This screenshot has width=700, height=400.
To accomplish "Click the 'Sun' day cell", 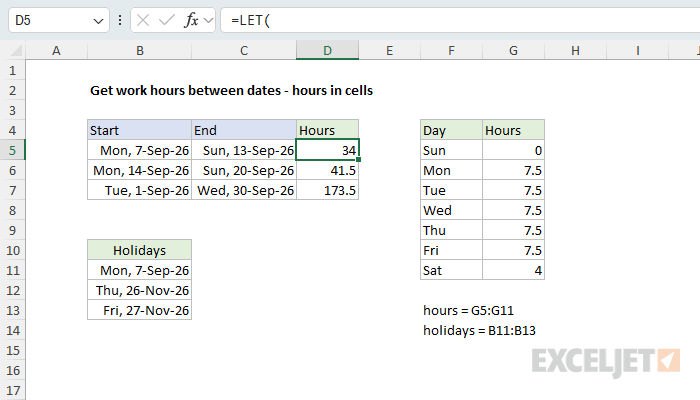I will (x=451, y=150).
